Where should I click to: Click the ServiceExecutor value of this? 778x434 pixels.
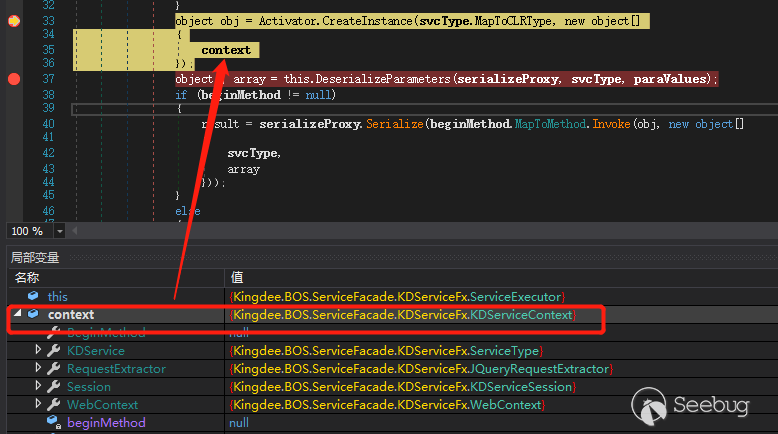397,297
